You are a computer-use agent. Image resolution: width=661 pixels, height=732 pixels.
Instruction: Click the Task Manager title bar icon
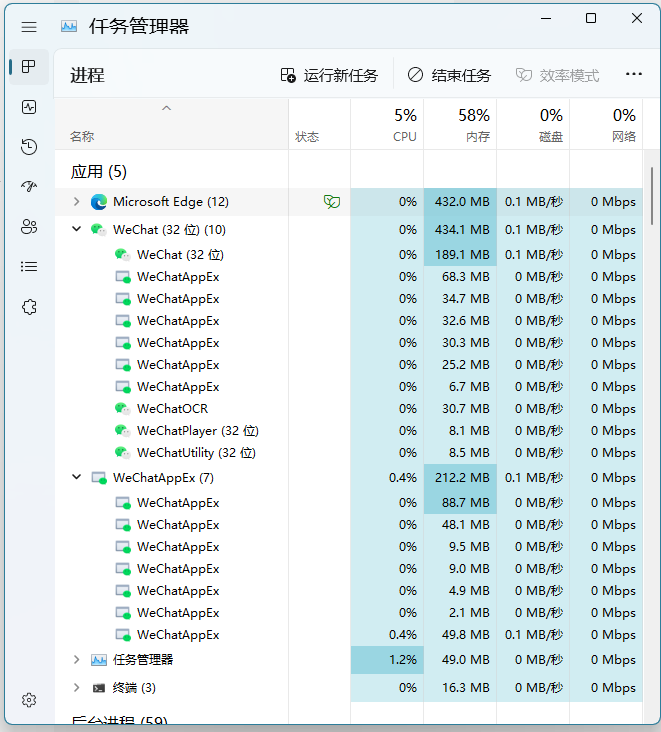pos(69,26)
